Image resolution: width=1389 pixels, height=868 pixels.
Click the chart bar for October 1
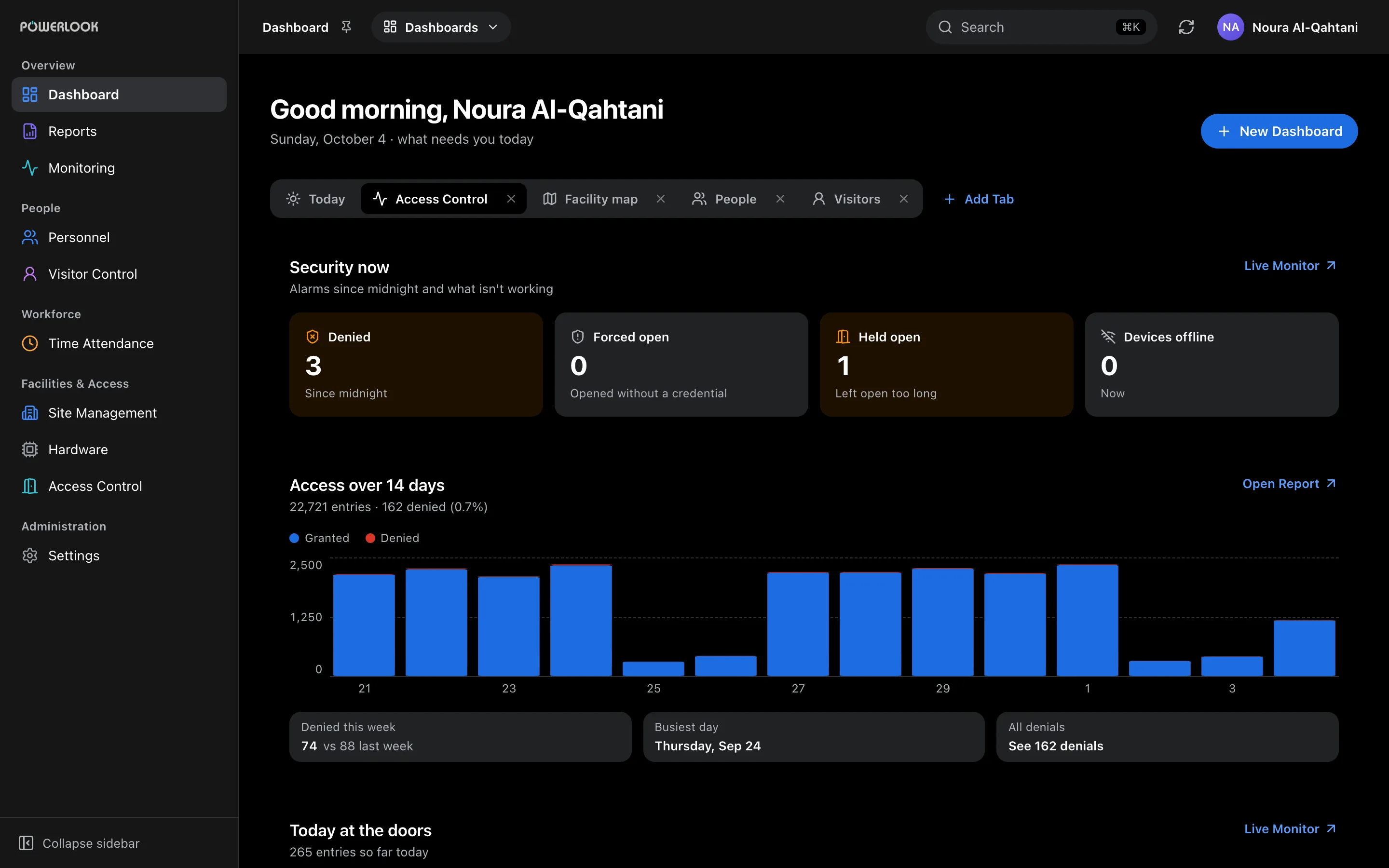1087,621
